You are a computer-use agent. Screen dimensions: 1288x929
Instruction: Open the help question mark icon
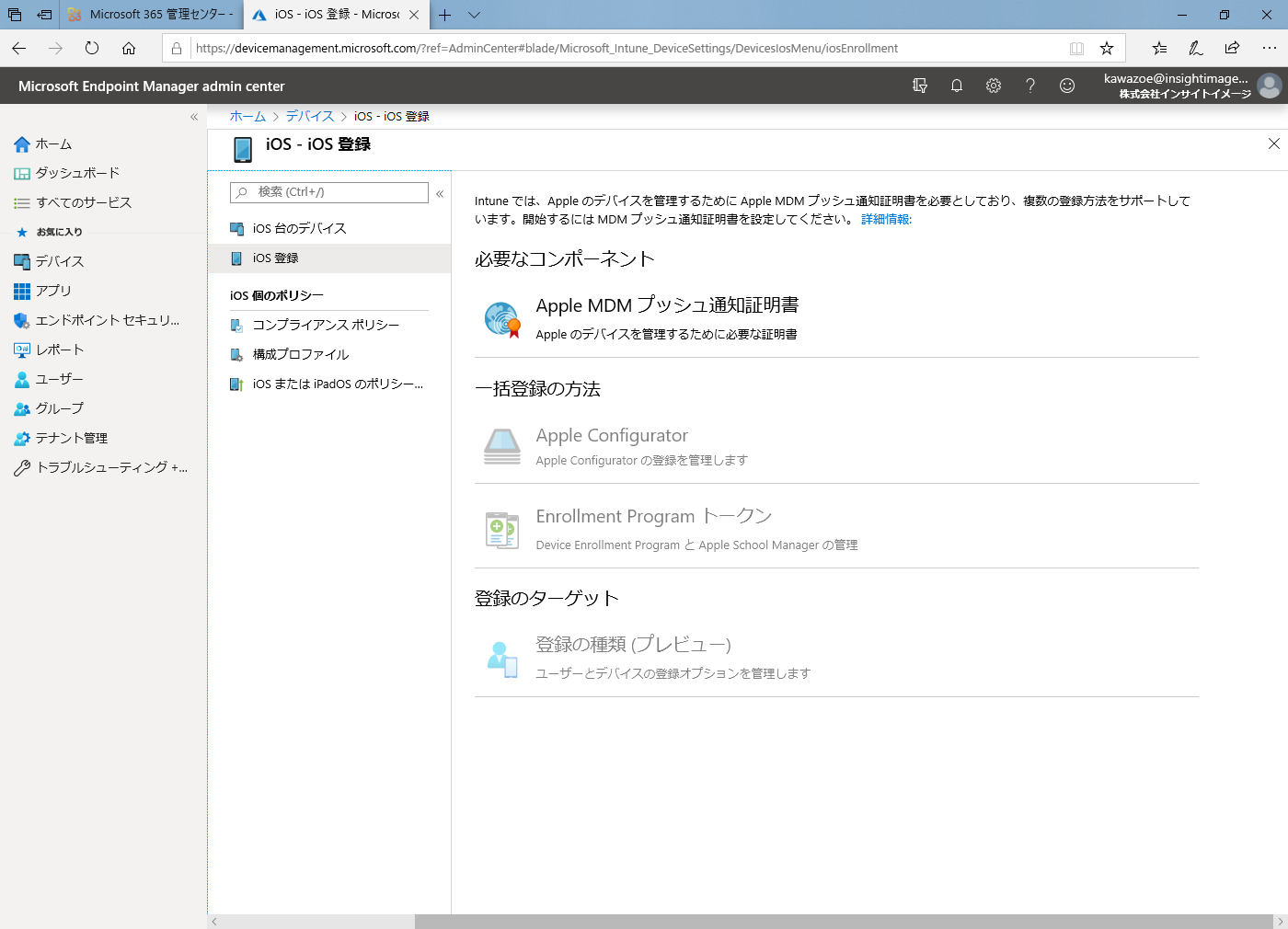1030,86
